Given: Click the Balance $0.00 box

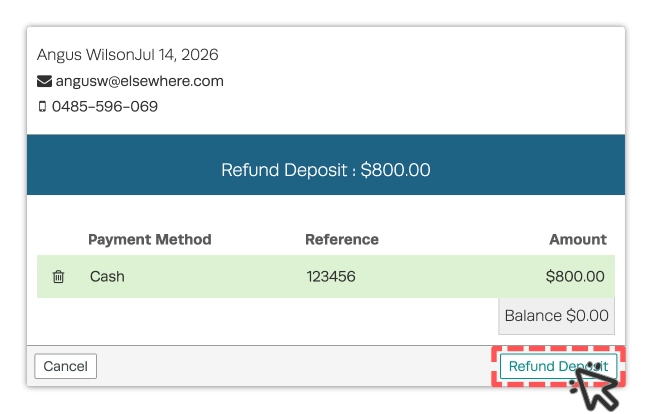Looking at the screenshot, I should (556, 316).
